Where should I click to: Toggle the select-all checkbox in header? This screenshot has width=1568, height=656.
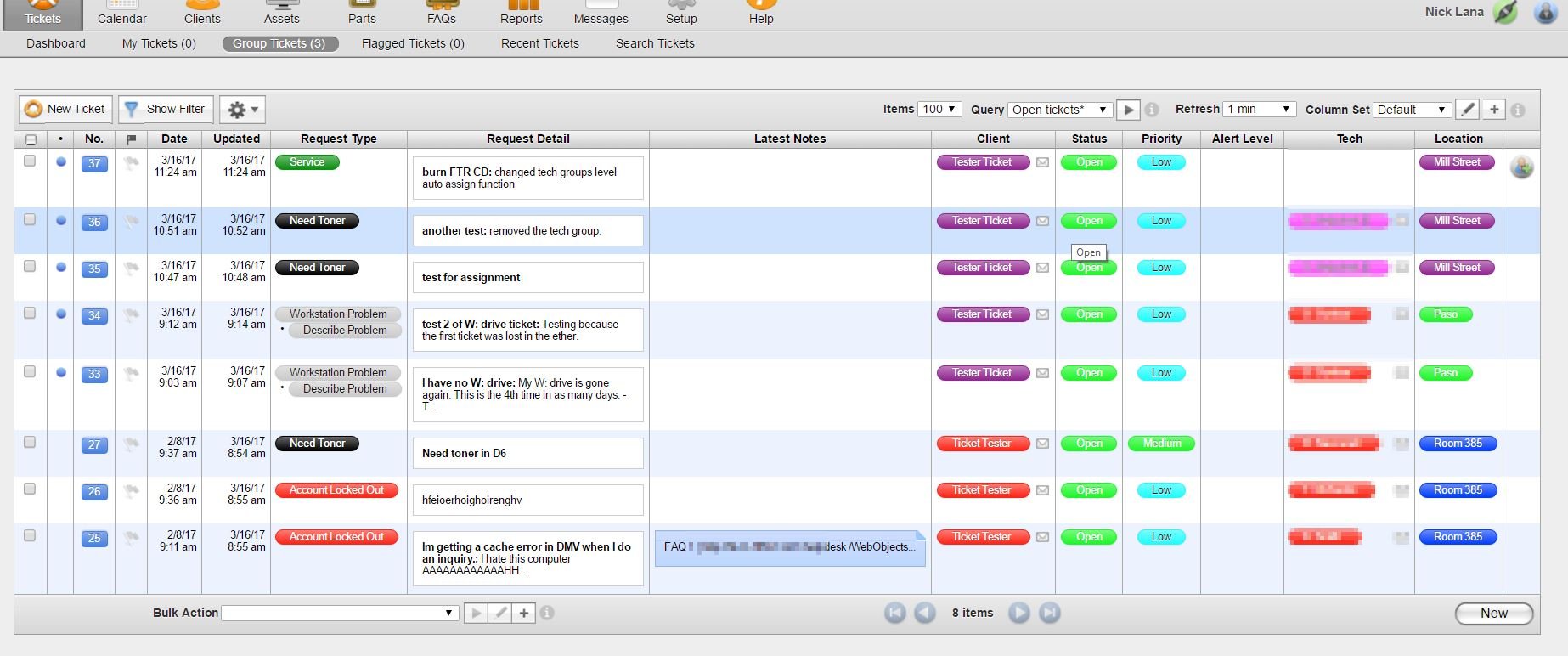(x=31, y=139)
